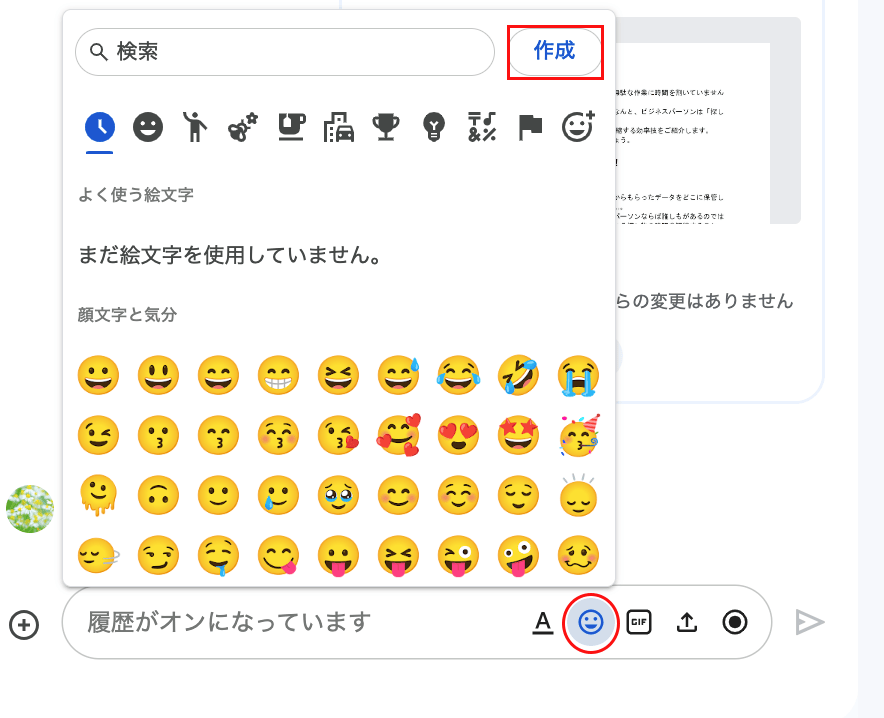Click the record video message button
The image size is (884, 718).
pyautogui.click(x=735, y=622)
